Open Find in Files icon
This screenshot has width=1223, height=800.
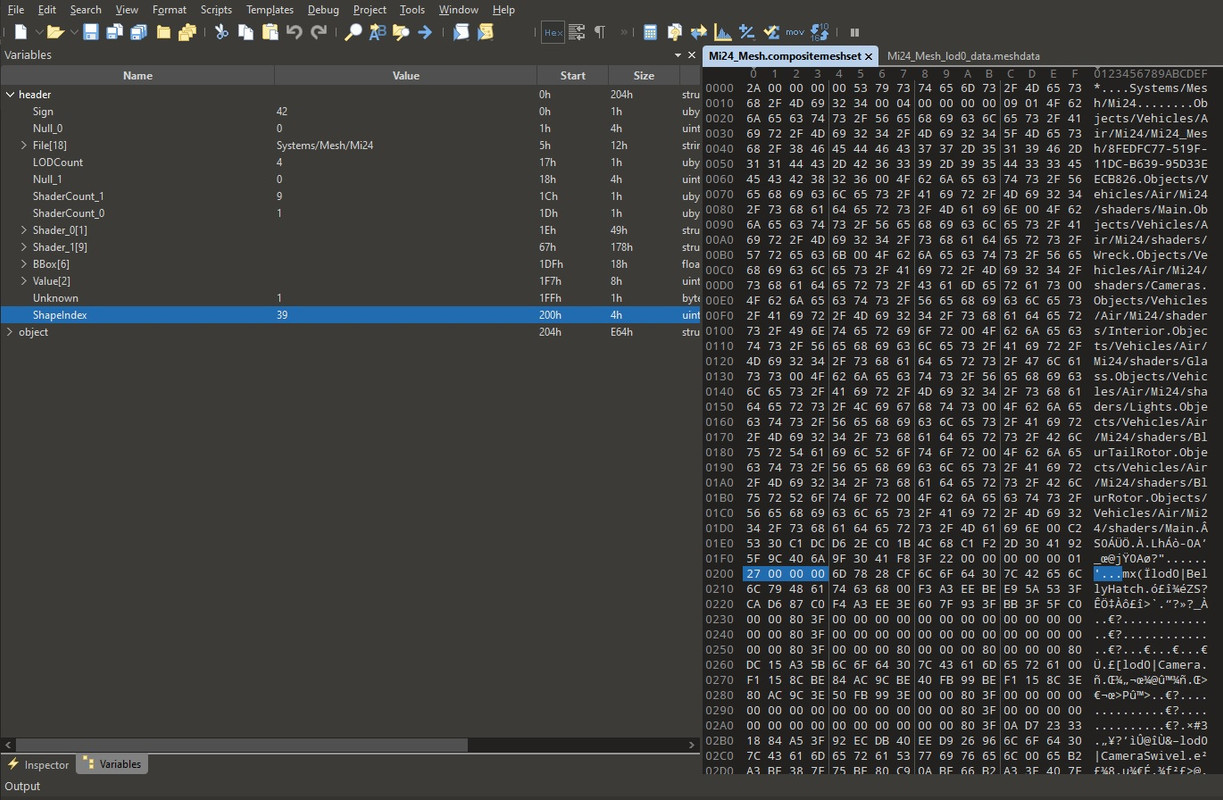[401, 32]
